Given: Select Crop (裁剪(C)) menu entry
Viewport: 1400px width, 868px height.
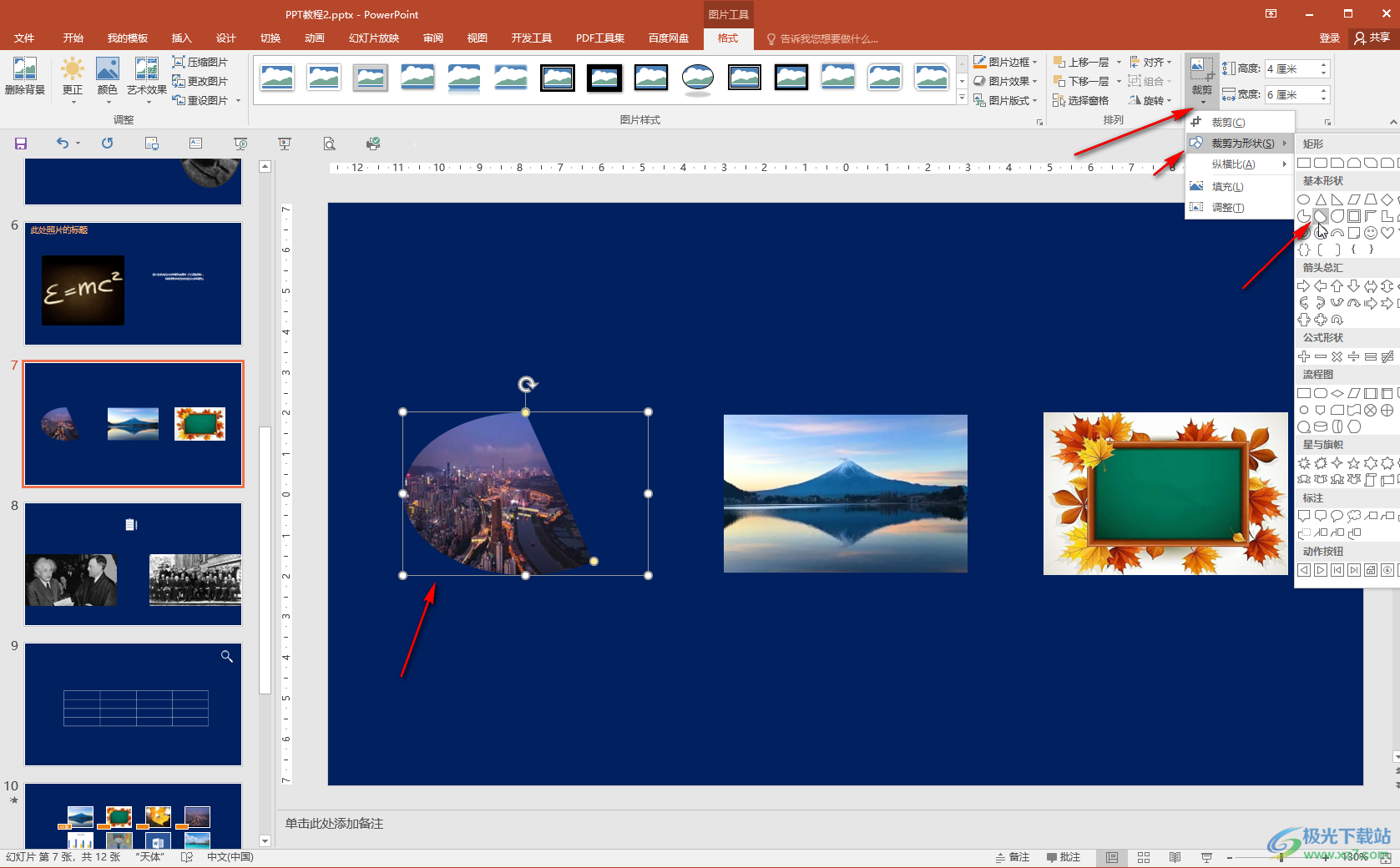Looking at the screenshot, I should pyautogui.click(x=1240, y=123).
